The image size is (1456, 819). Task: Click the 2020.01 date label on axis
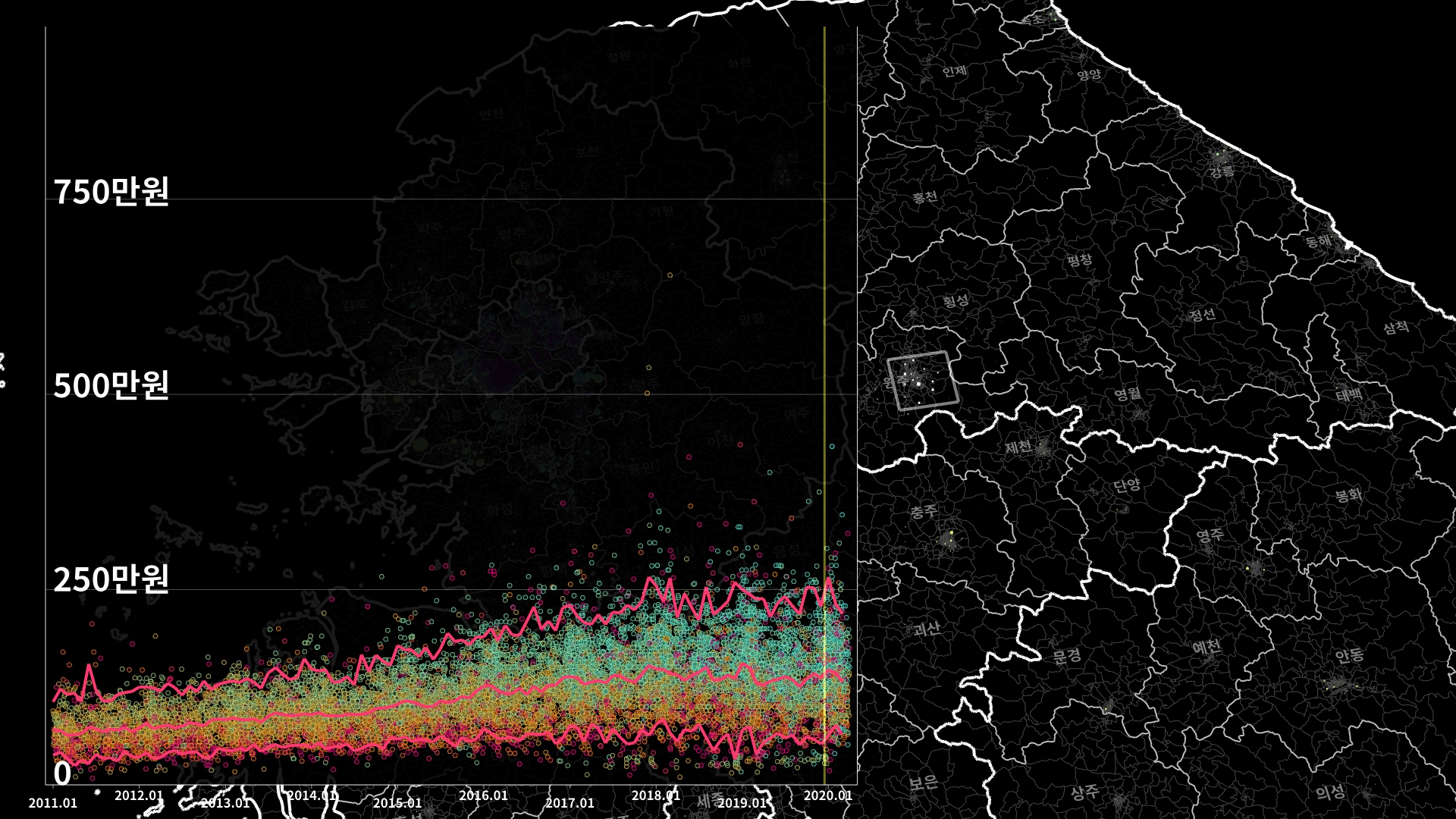click(827, 795)
